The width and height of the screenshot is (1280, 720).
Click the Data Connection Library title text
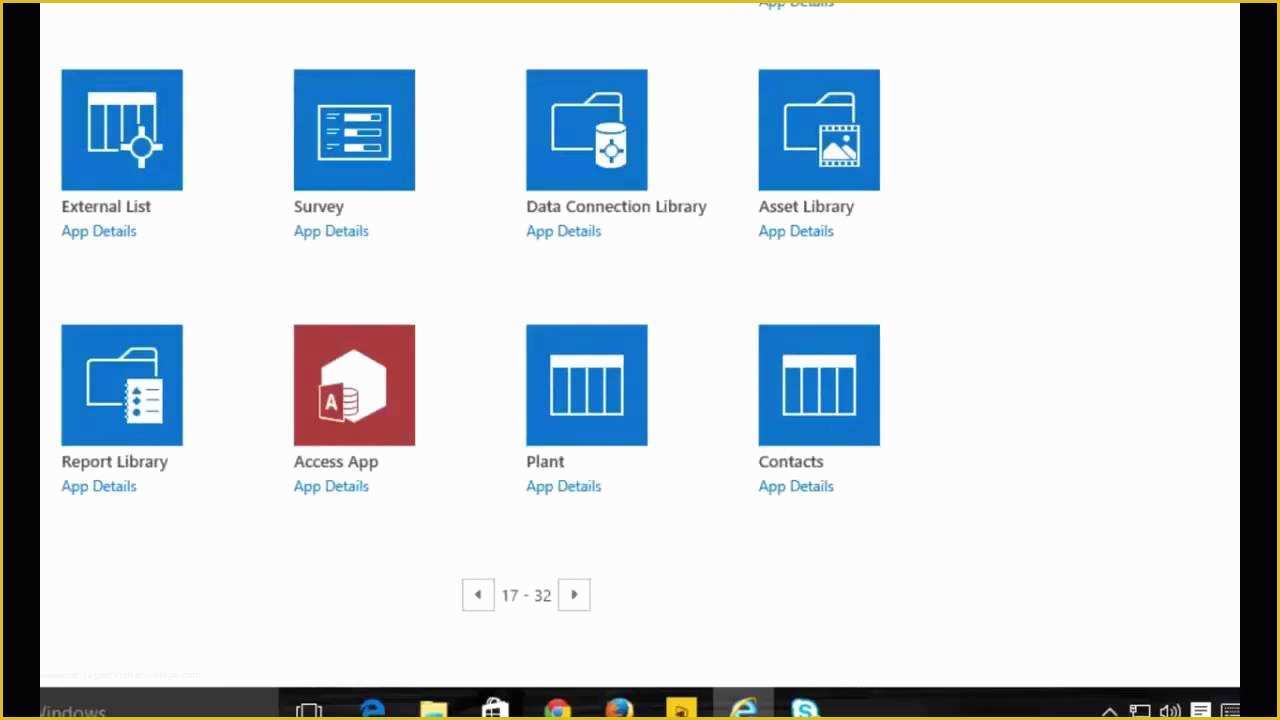pos(616,207)
